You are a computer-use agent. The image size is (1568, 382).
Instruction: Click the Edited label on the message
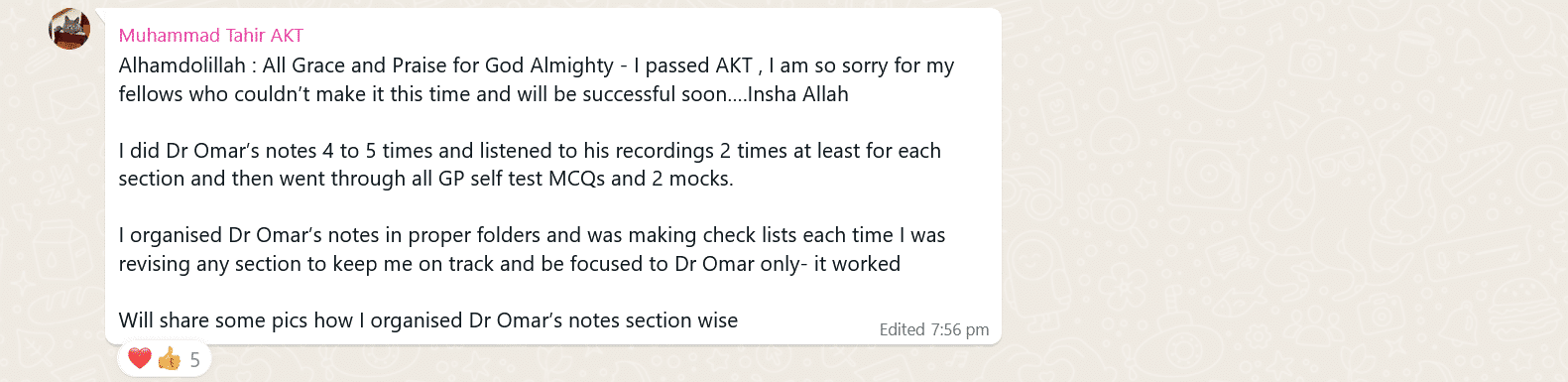902,329
